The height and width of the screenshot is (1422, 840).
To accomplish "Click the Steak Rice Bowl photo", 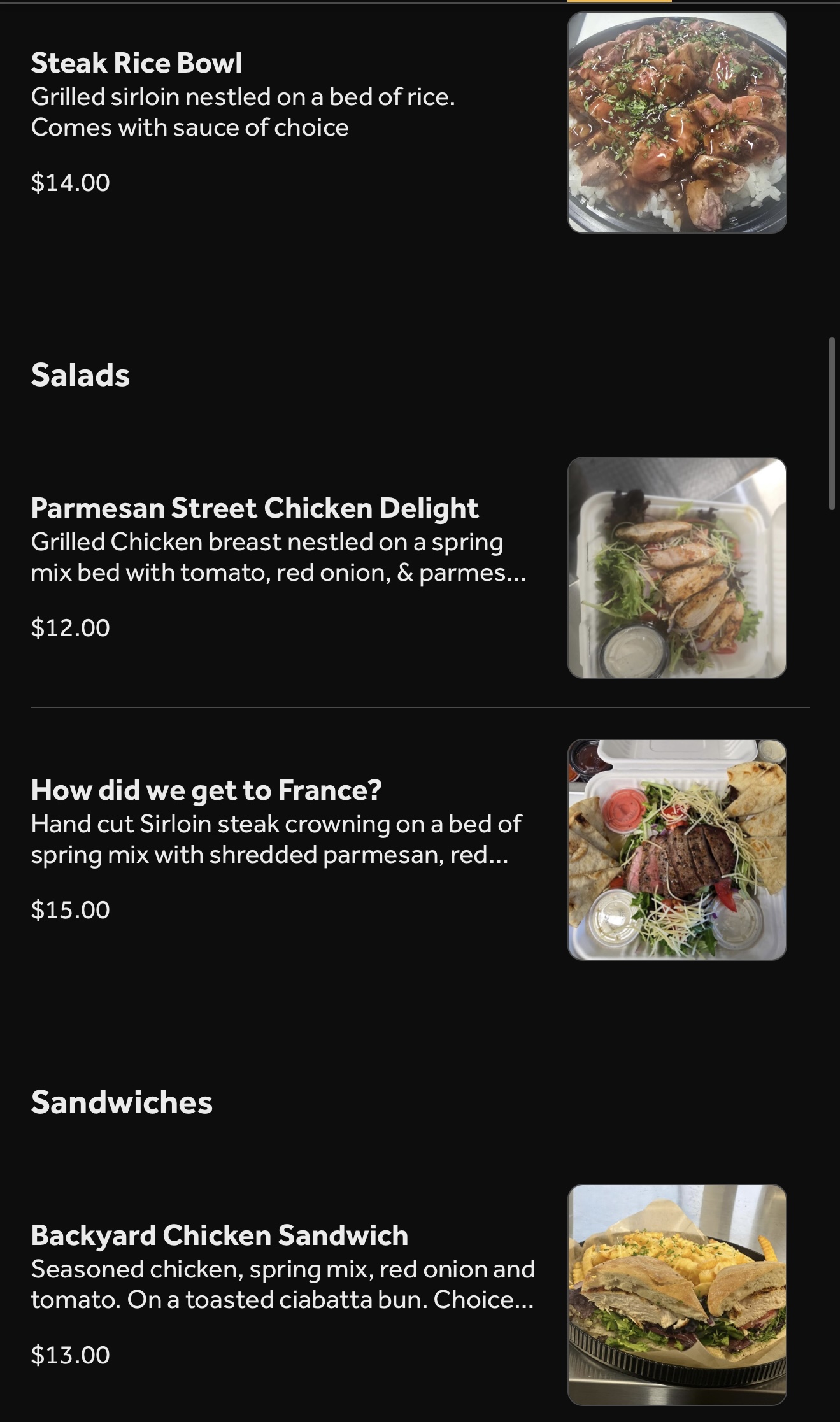I will pos(677,123).
